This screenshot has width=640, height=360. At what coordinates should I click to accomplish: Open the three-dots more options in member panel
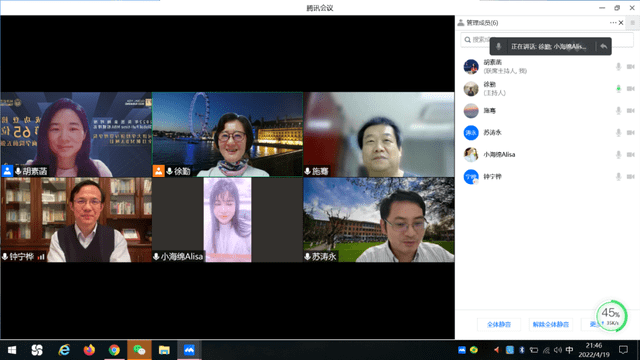[613, 23]
